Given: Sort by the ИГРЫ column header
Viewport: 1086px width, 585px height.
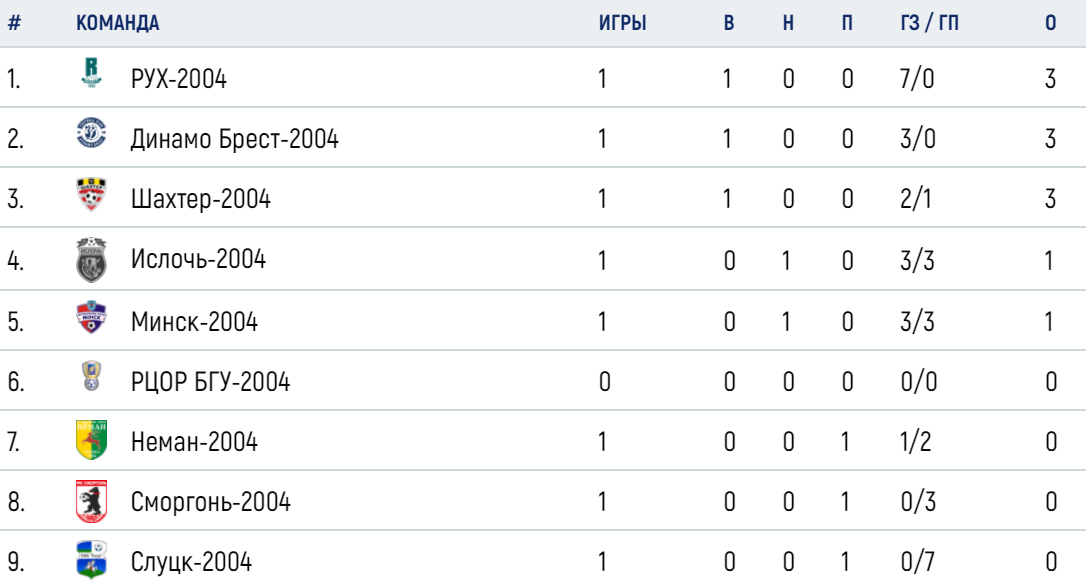Looking at the screenshot, I should pyautogui.click(x=623, y=23).
